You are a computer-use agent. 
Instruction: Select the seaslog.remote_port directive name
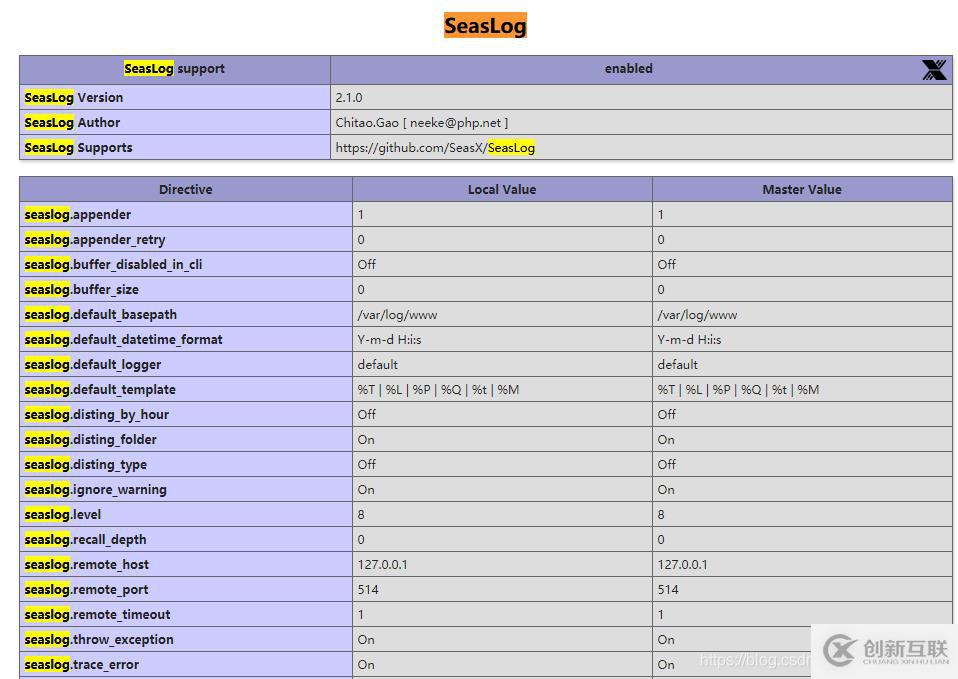click(x=86, y=590)
